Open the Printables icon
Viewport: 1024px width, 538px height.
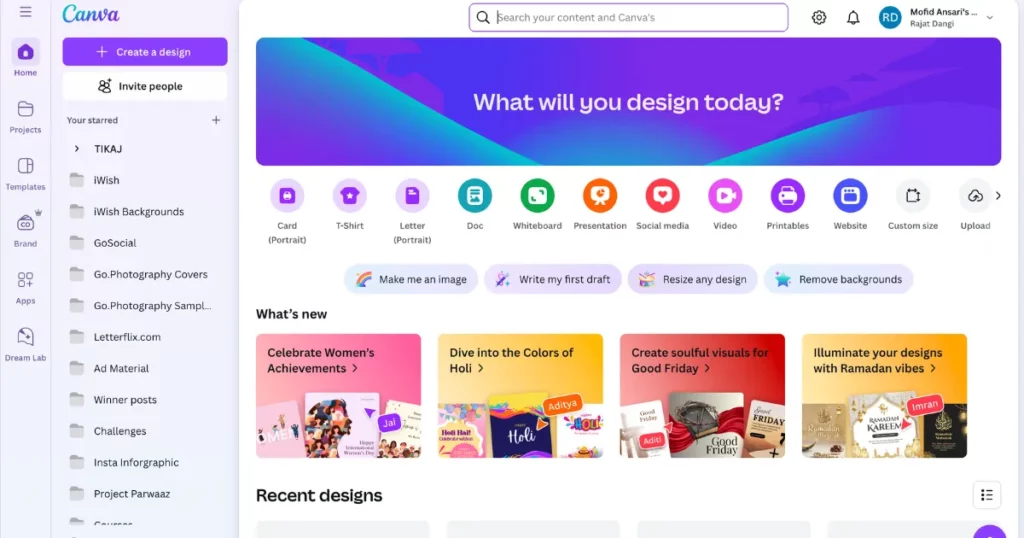pyautogui.click(x=788, y=195)
